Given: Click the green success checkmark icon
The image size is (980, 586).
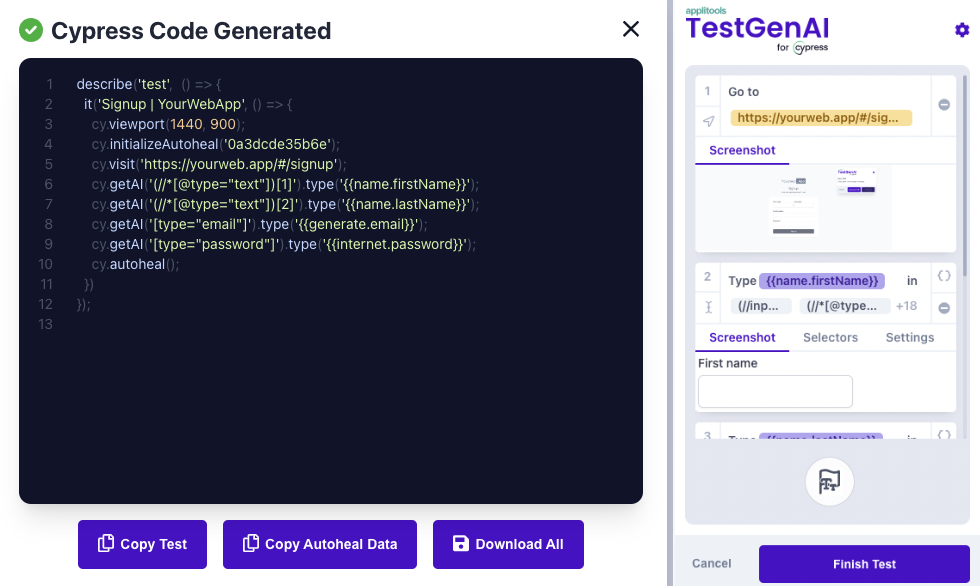Looking at the screenshot, I should 31,31.
